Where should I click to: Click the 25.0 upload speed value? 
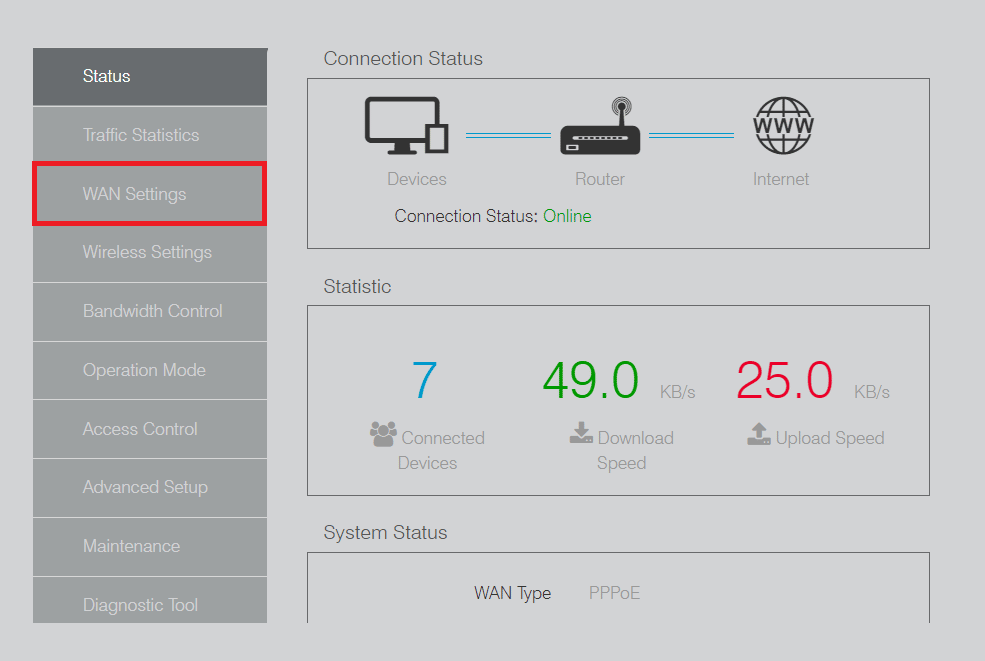coord(784,381)
